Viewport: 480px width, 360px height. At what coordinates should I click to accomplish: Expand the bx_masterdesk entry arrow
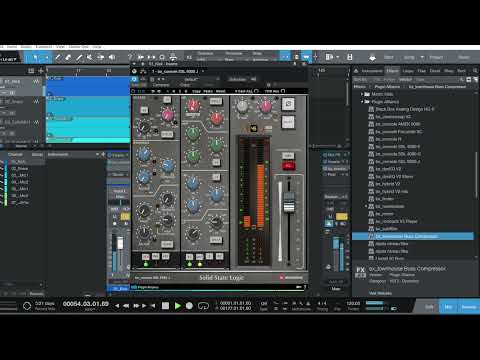(366, 206)
